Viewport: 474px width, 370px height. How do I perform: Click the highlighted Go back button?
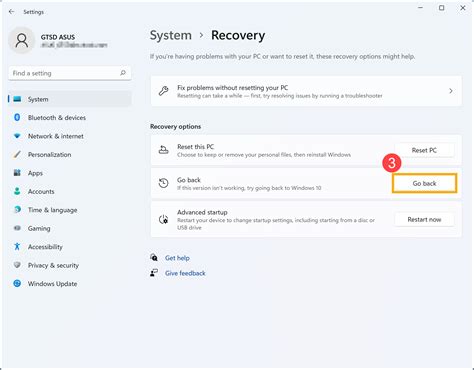[x=424, y=183]
